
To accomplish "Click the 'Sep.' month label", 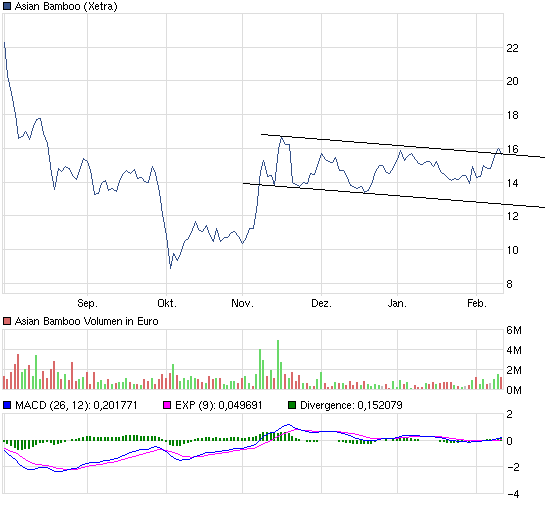I will pos(87,303).
